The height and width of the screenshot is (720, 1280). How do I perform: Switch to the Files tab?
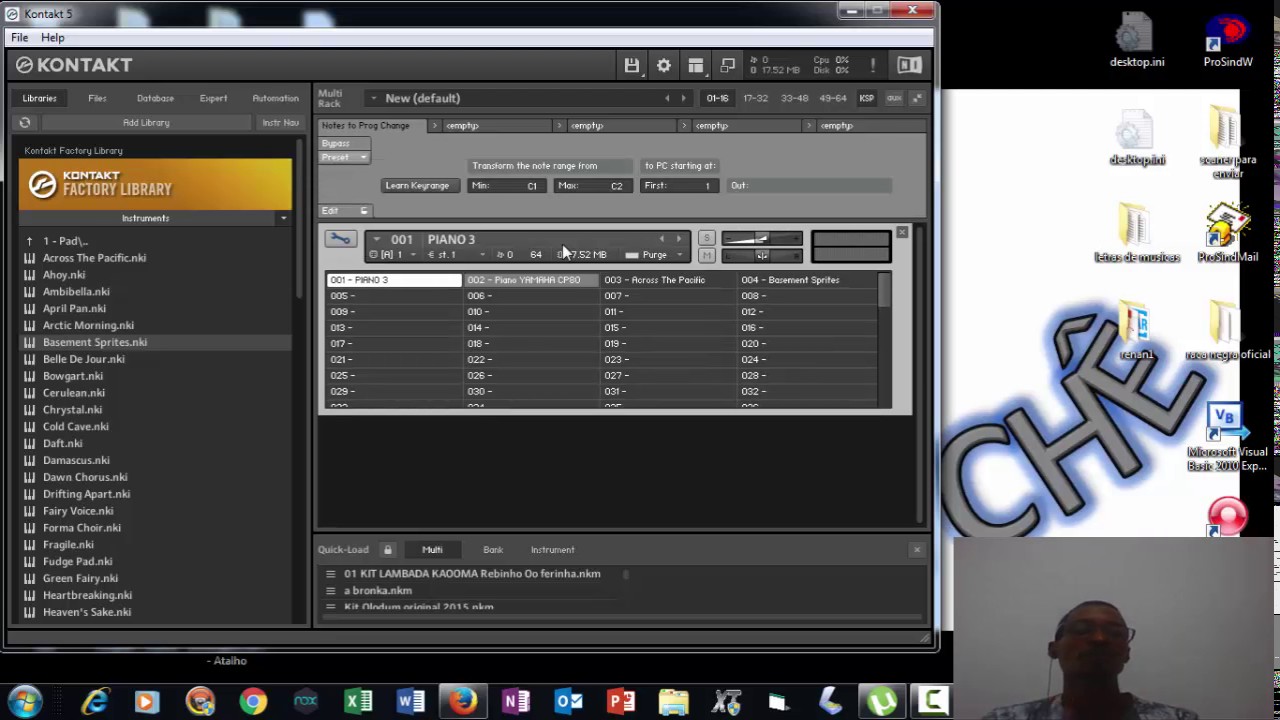(97, 98)
